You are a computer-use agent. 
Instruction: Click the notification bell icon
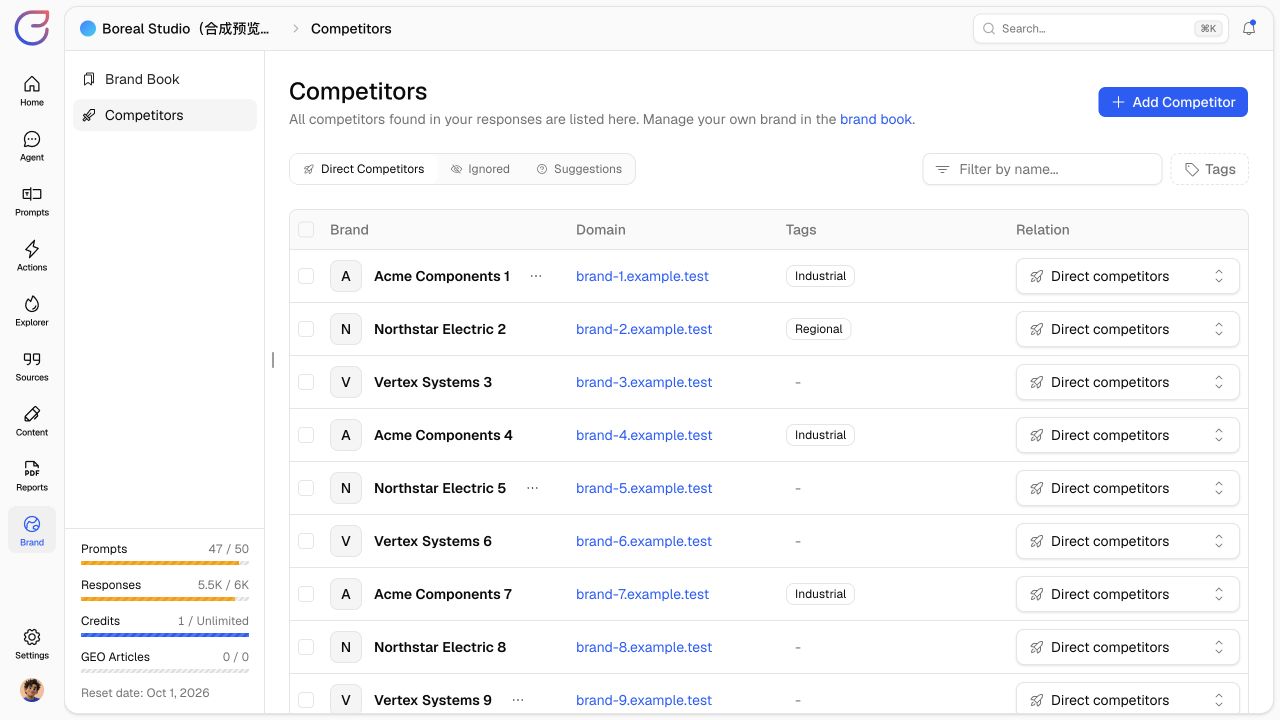[x=1249, y=29]
